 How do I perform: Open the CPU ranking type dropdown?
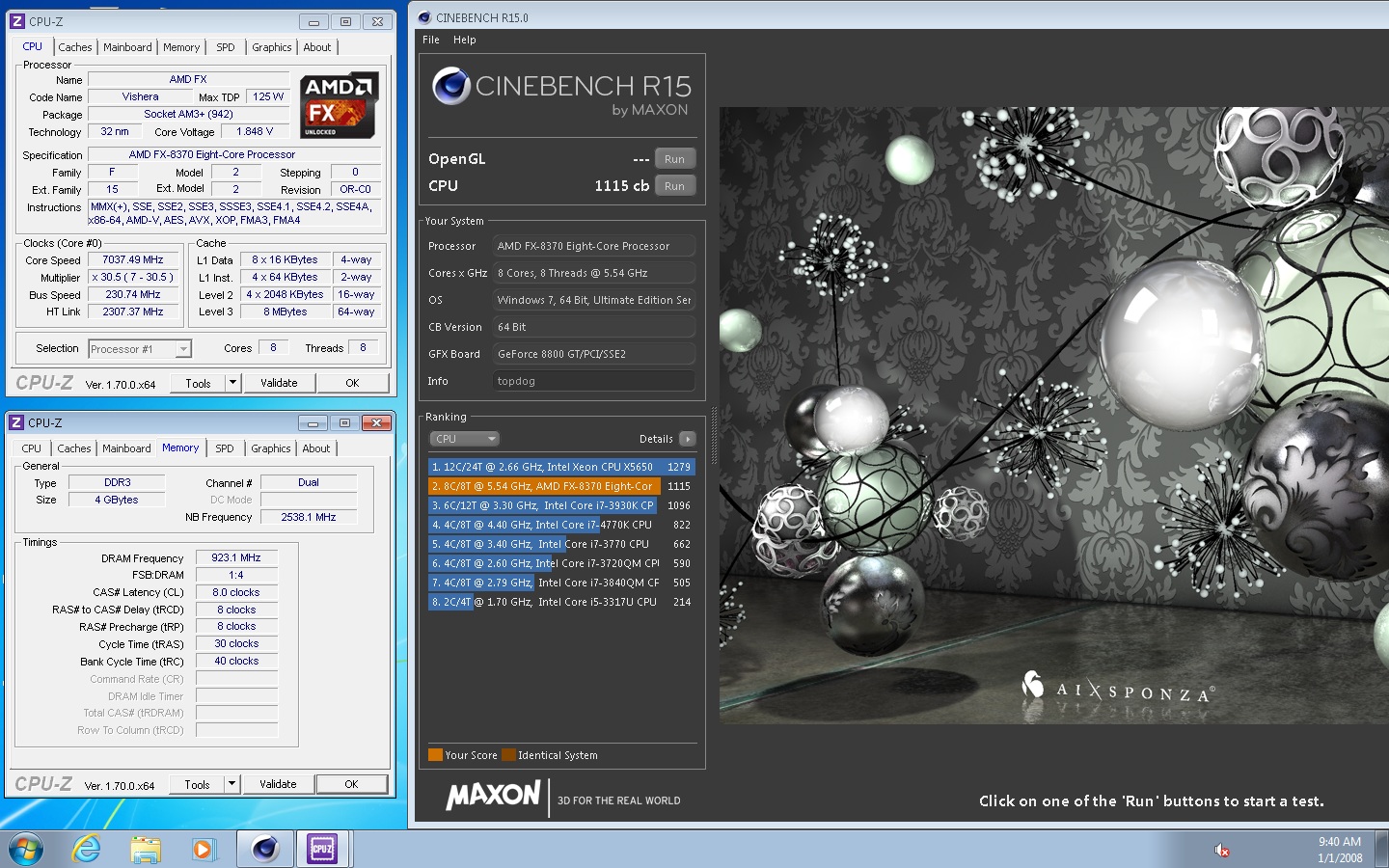464,439
